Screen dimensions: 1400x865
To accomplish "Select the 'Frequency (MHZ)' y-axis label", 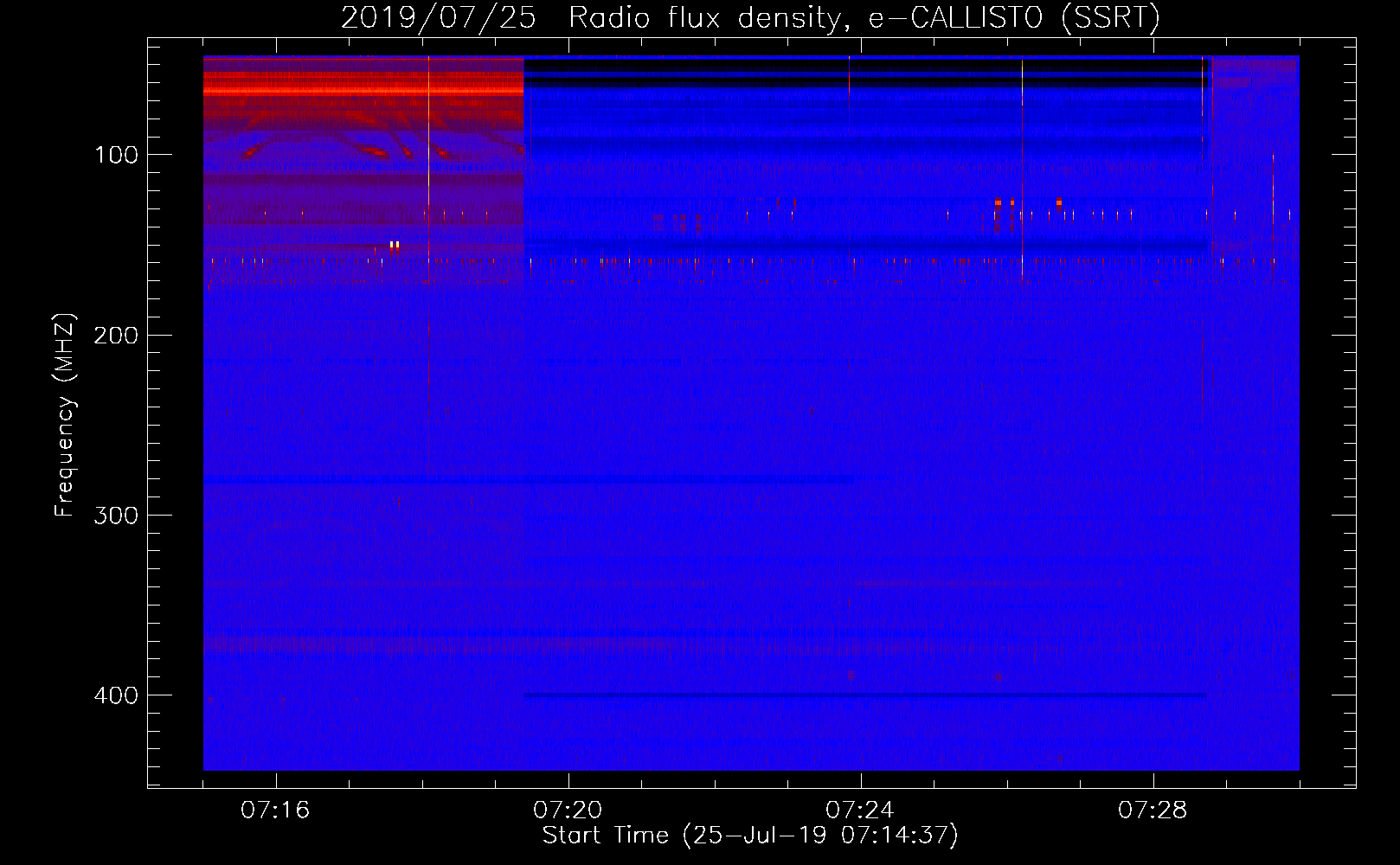I will [65, 414].
